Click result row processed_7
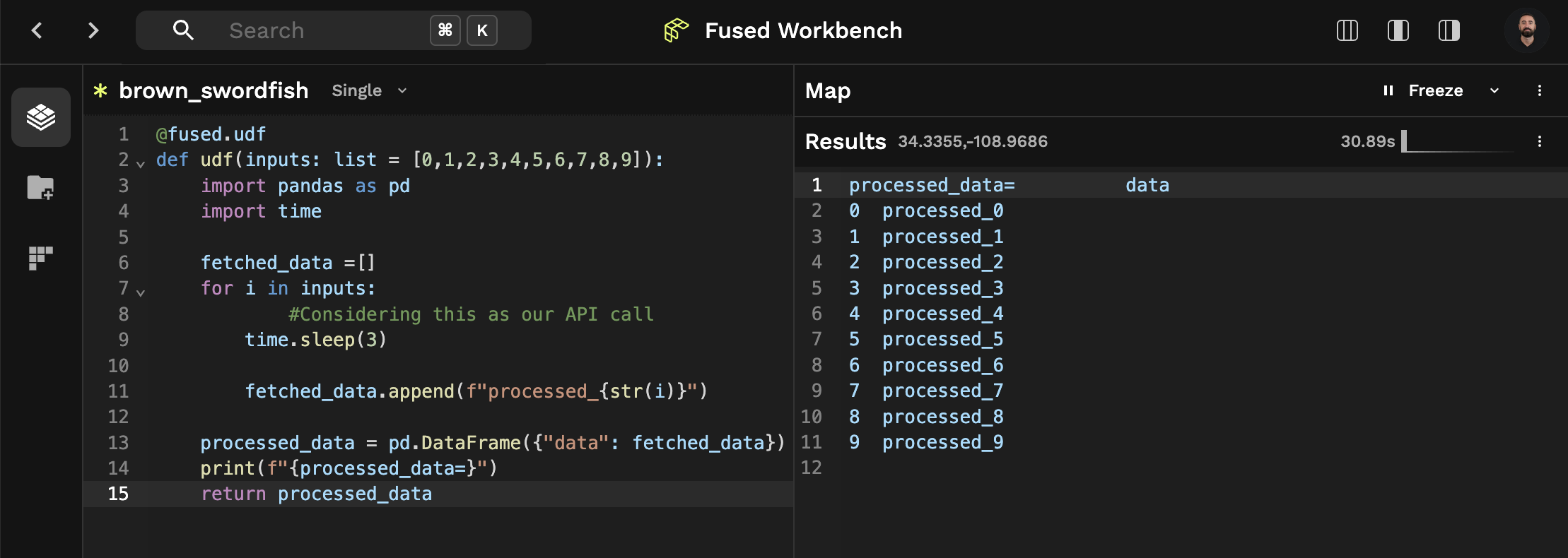This screenshot has height=558, width=1568. (926, 391)
